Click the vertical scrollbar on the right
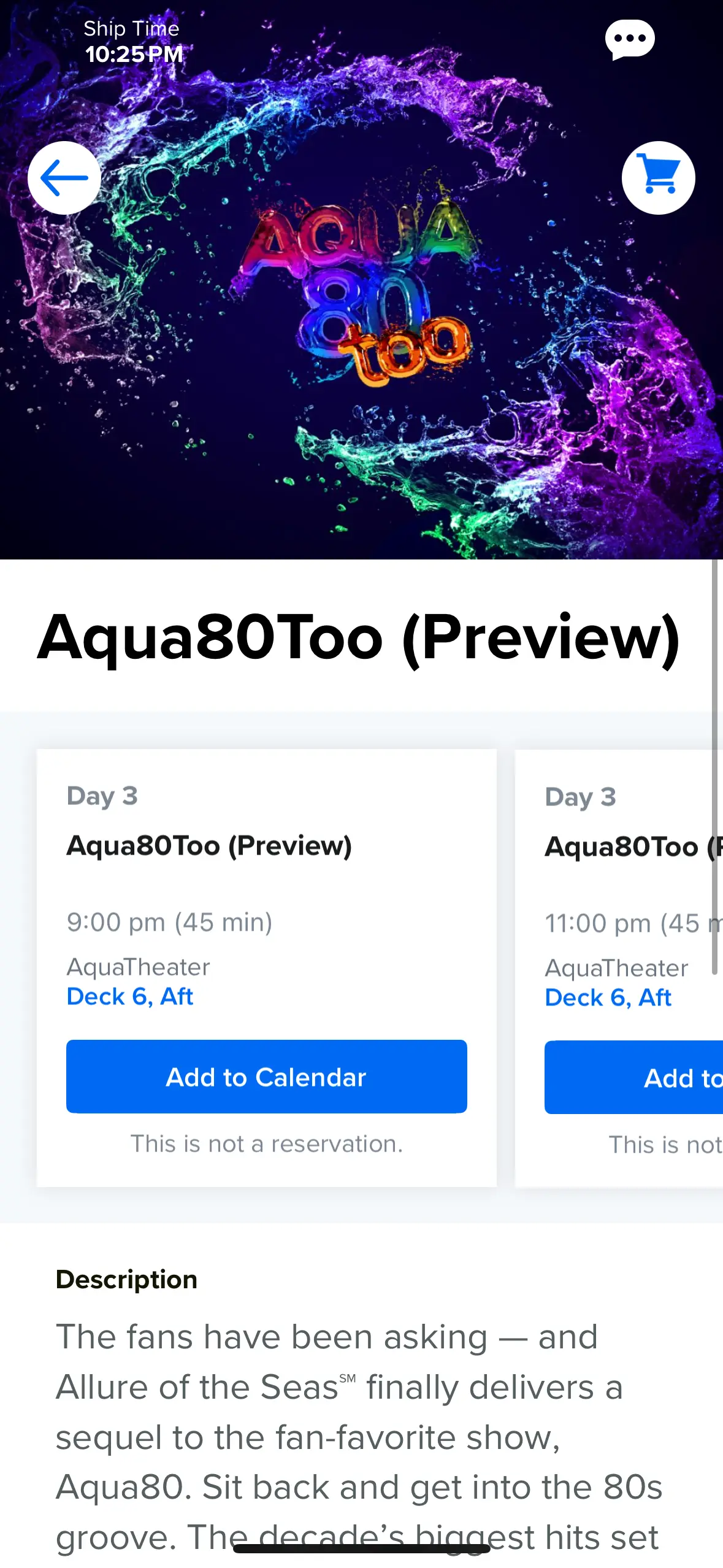Viewport: 723px width, 1568px height. 714,767
